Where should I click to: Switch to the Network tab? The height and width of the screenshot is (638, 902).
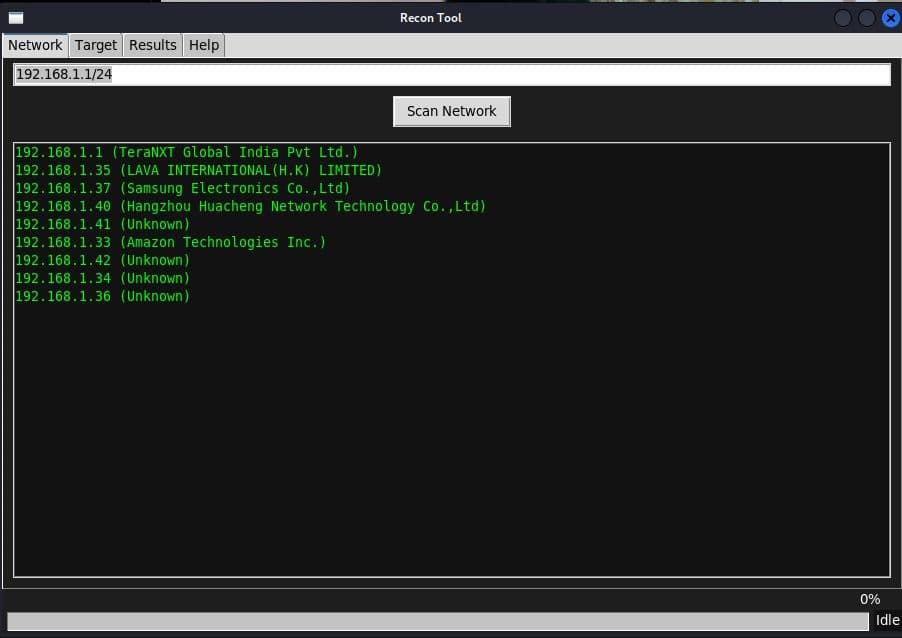point(35,45)
